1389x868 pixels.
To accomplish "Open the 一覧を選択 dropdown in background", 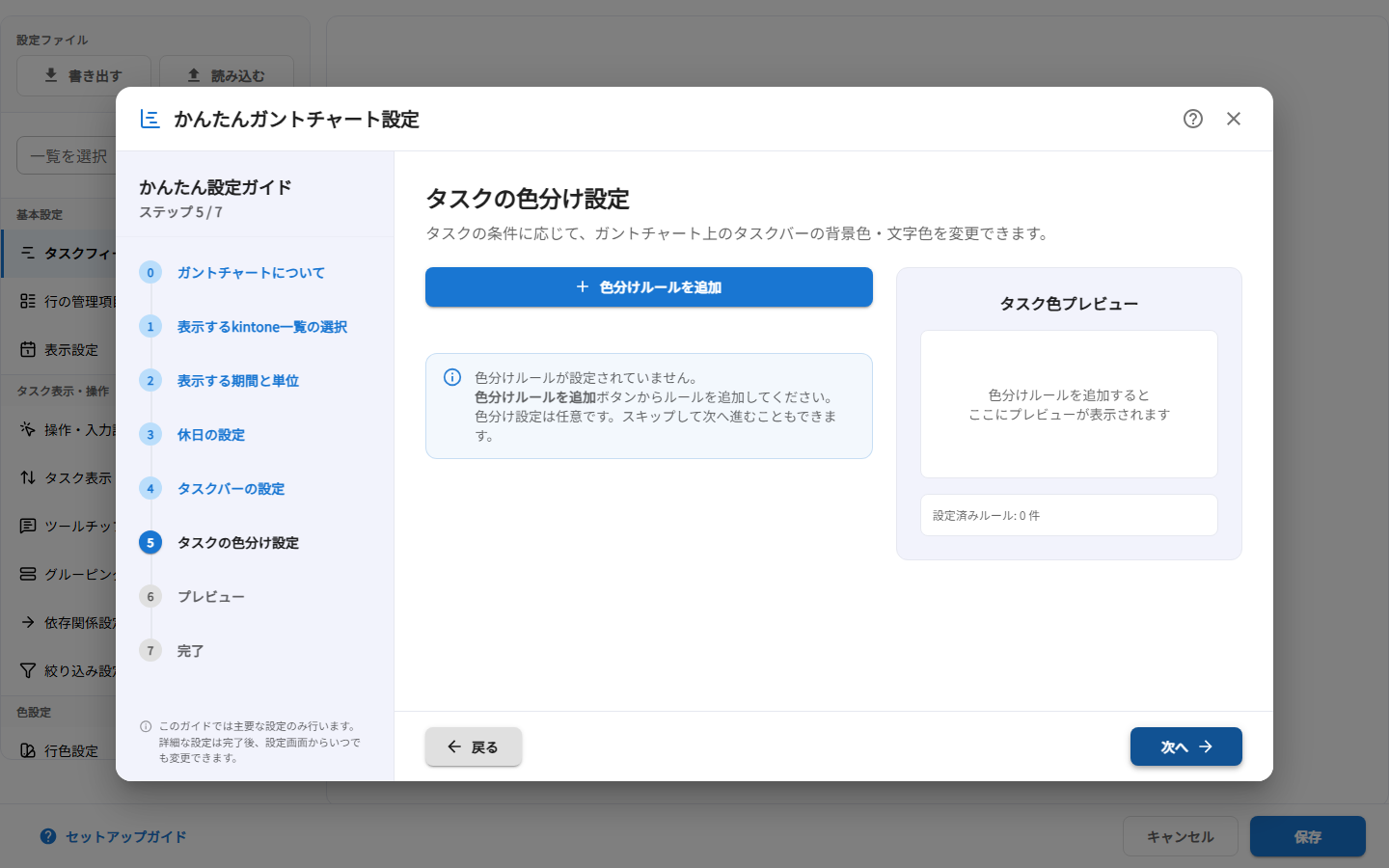I will [x=66, y=155].
